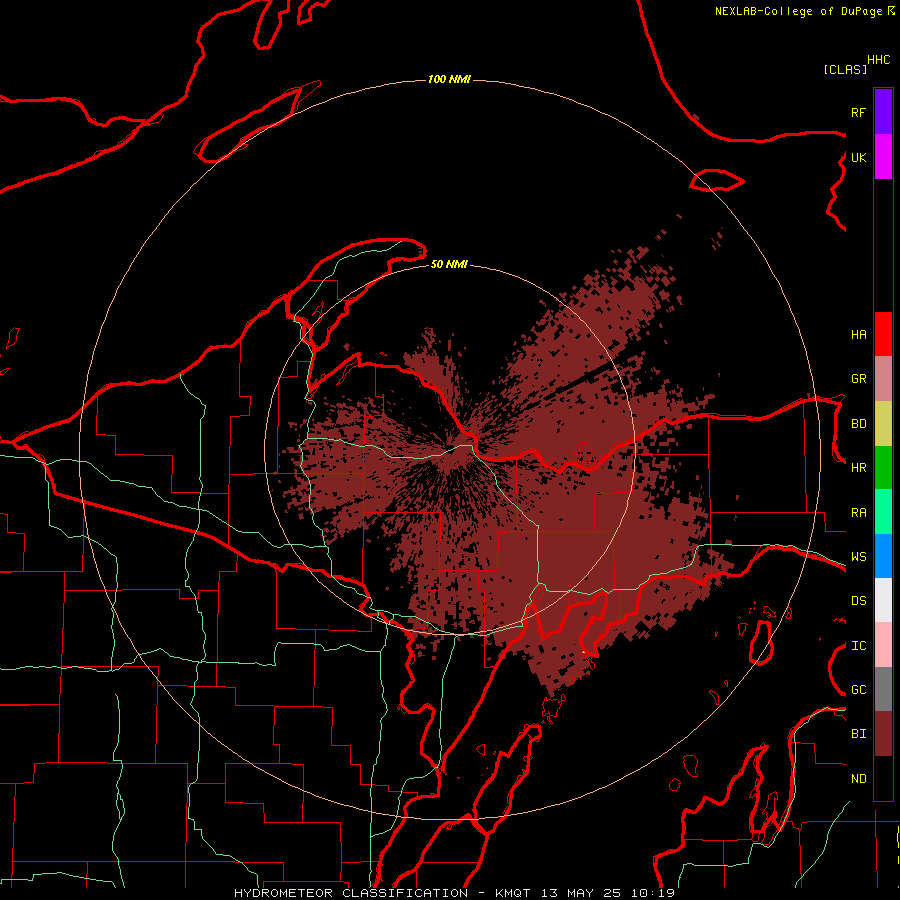
Task: Click the BI dark red legend swatch
Action: coord(883,734)
